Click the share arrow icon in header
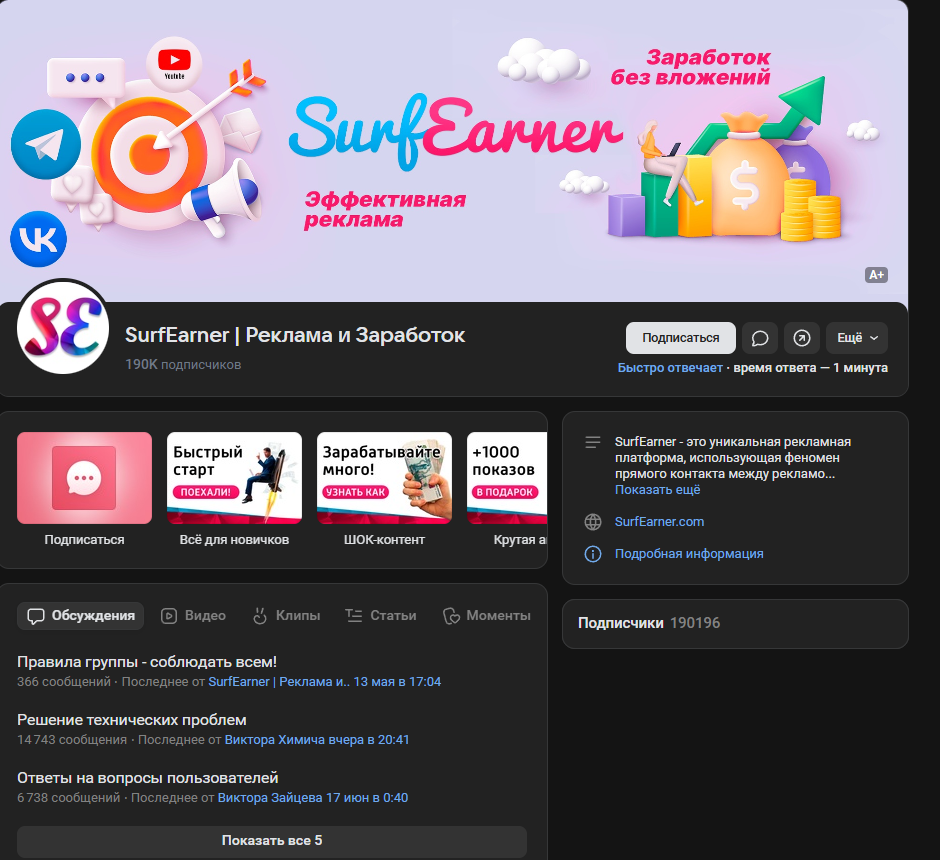This screenshot has width=940, height=860. 802,338
